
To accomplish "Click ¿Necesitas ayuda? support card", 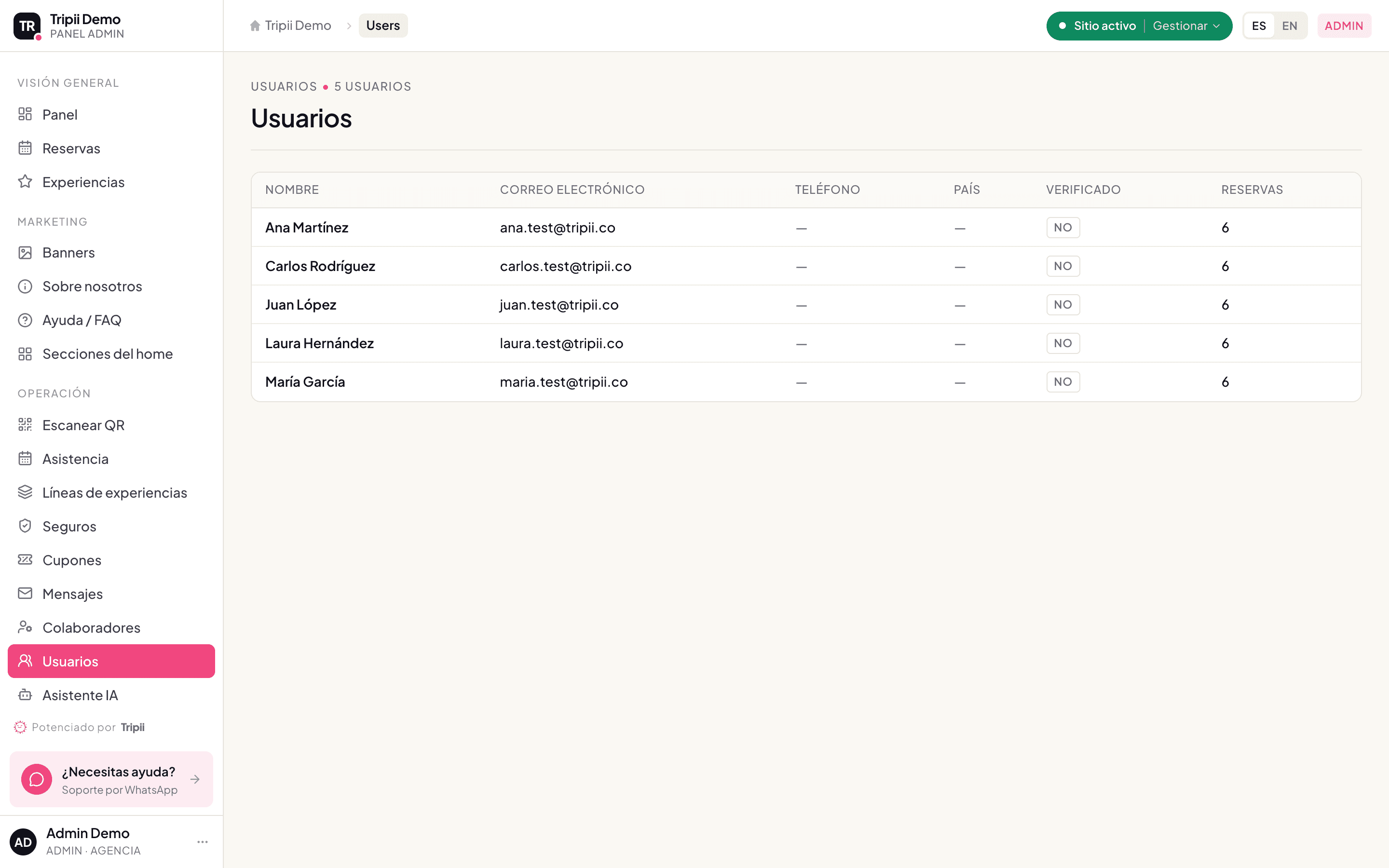I will pos(111,779).
